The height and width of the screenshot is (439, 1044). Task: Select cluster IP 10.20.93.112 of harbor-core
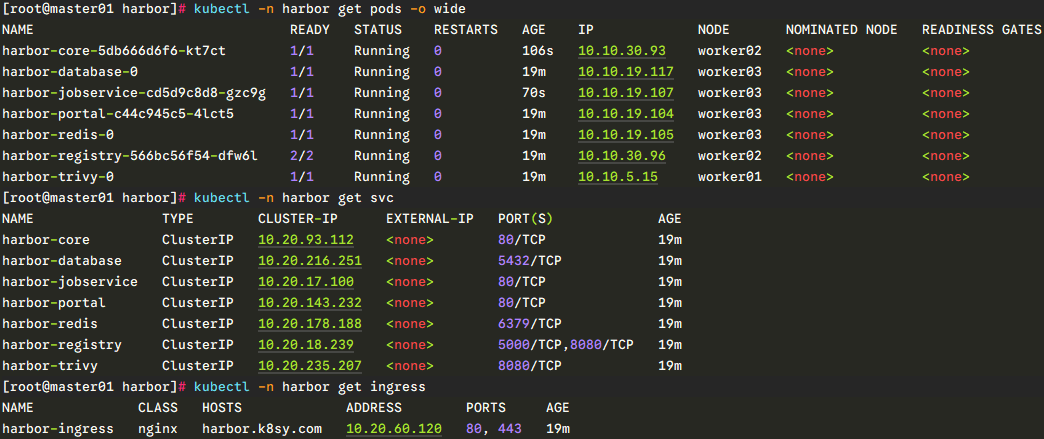(305, 240)
